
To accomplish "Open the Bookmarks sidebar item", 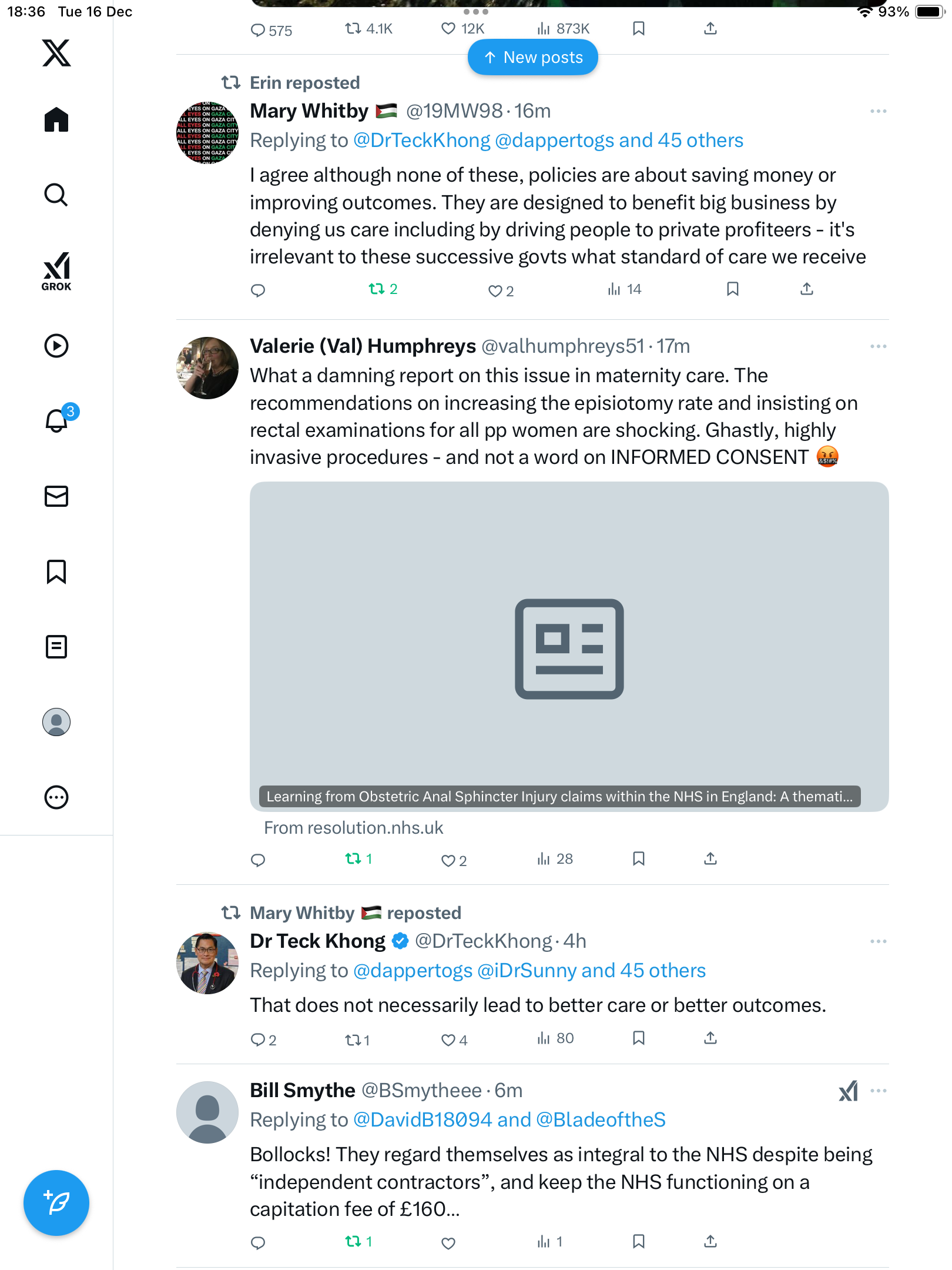I will pos(56,571).
